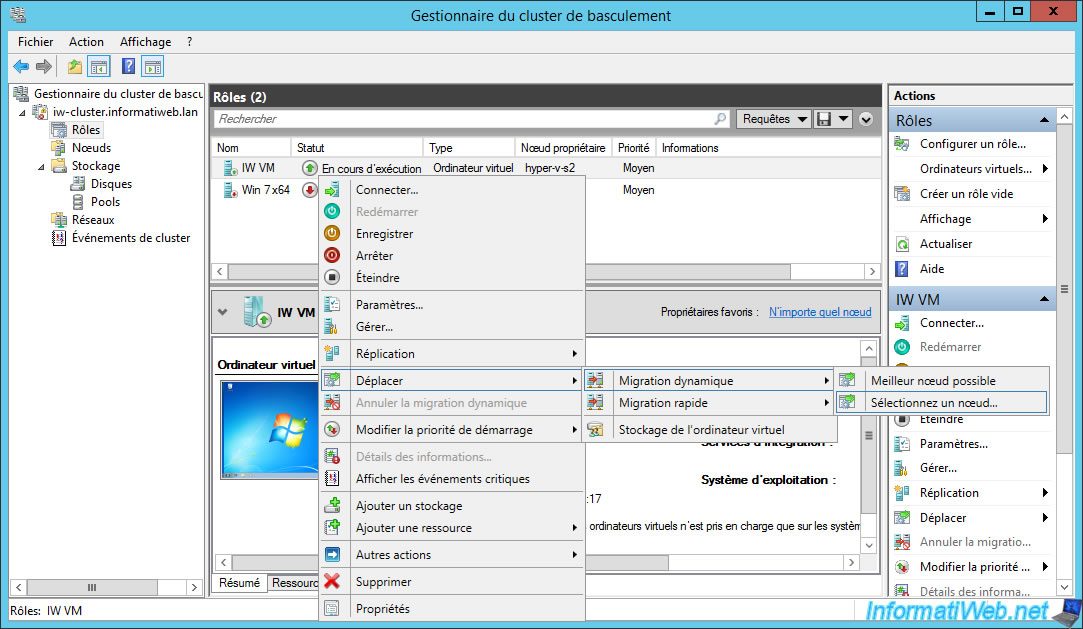Click the red Supprimer X icon
This screenshot has height=629, width=1083.
333,582
